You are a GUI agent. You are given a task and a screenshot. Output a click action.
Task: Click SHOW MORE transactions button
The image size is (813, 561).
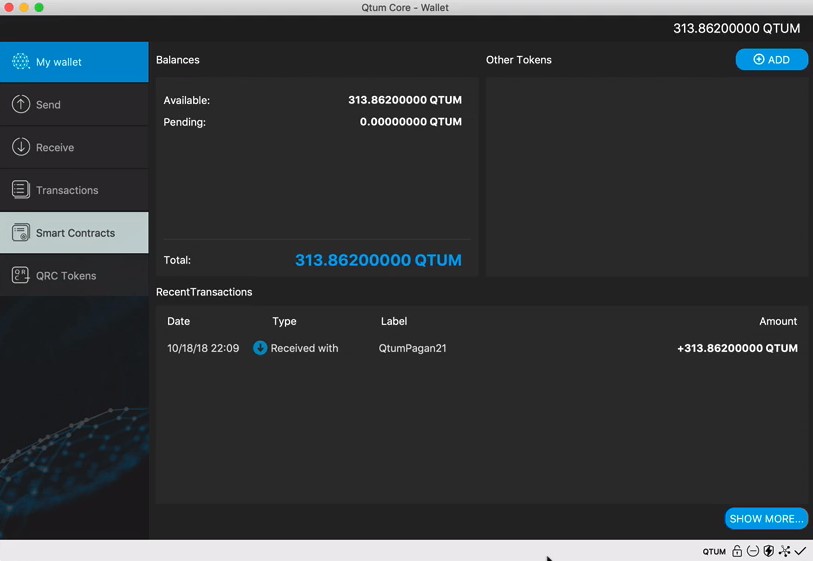[x=766, y=519]
